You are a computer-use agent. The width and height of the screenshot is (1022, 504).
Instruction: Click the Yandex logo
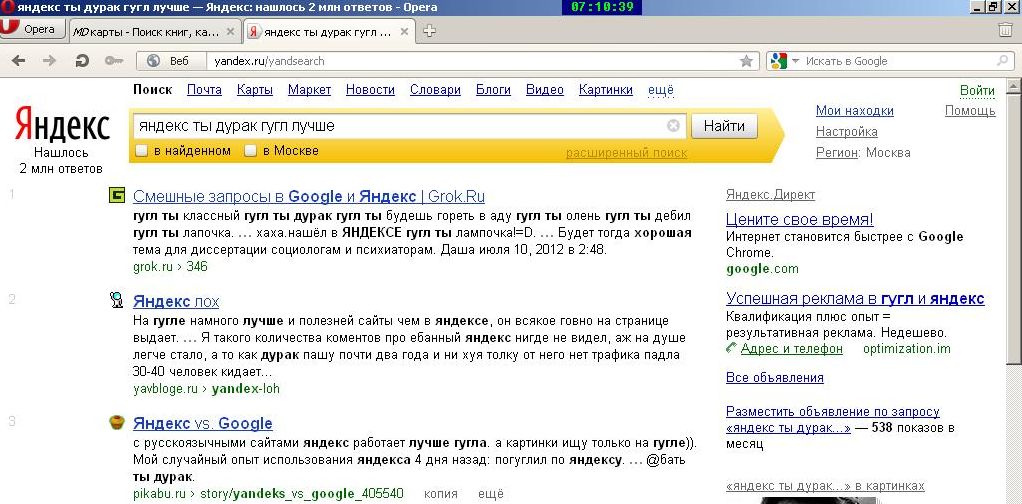coord(61,127)
